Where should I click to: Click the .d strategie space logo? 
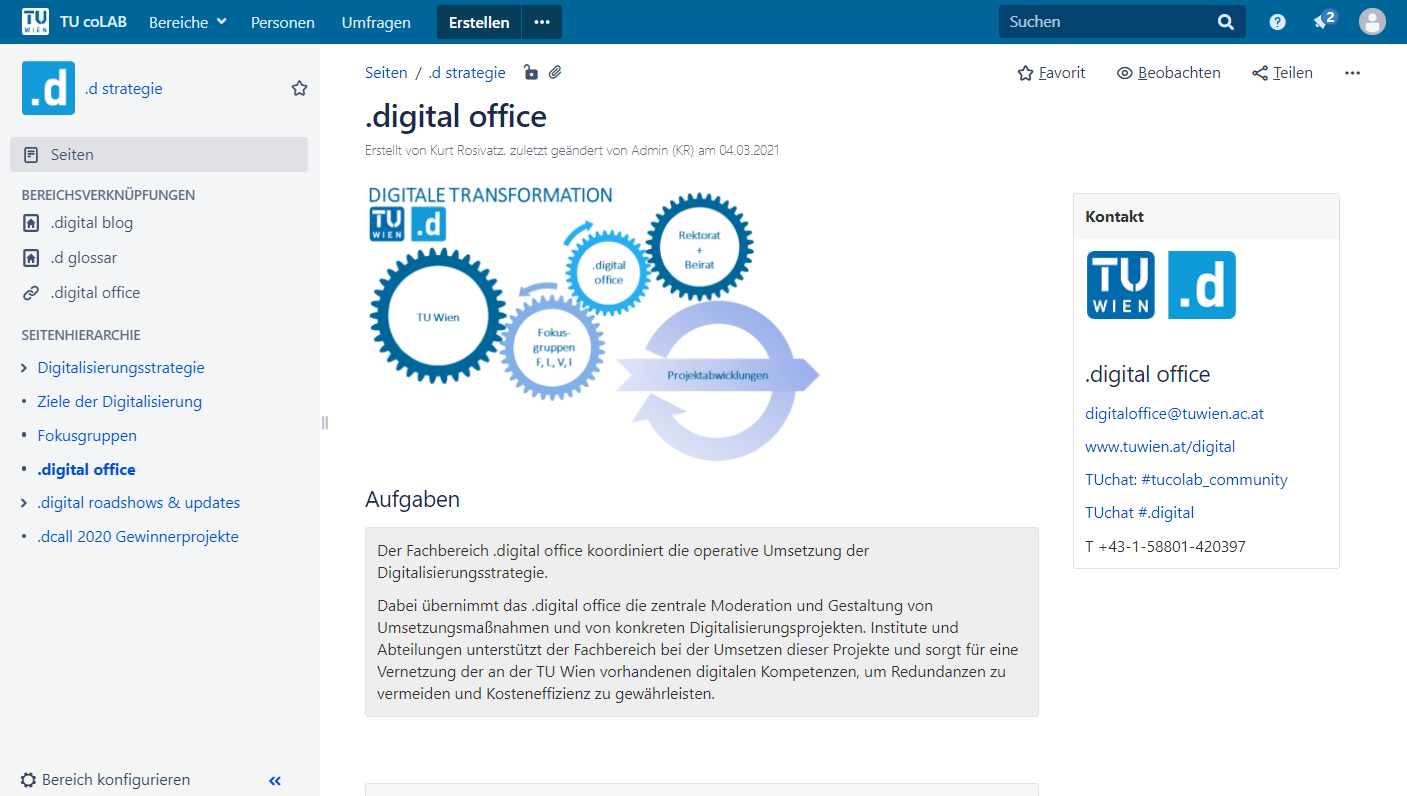(x=48, y=88)
